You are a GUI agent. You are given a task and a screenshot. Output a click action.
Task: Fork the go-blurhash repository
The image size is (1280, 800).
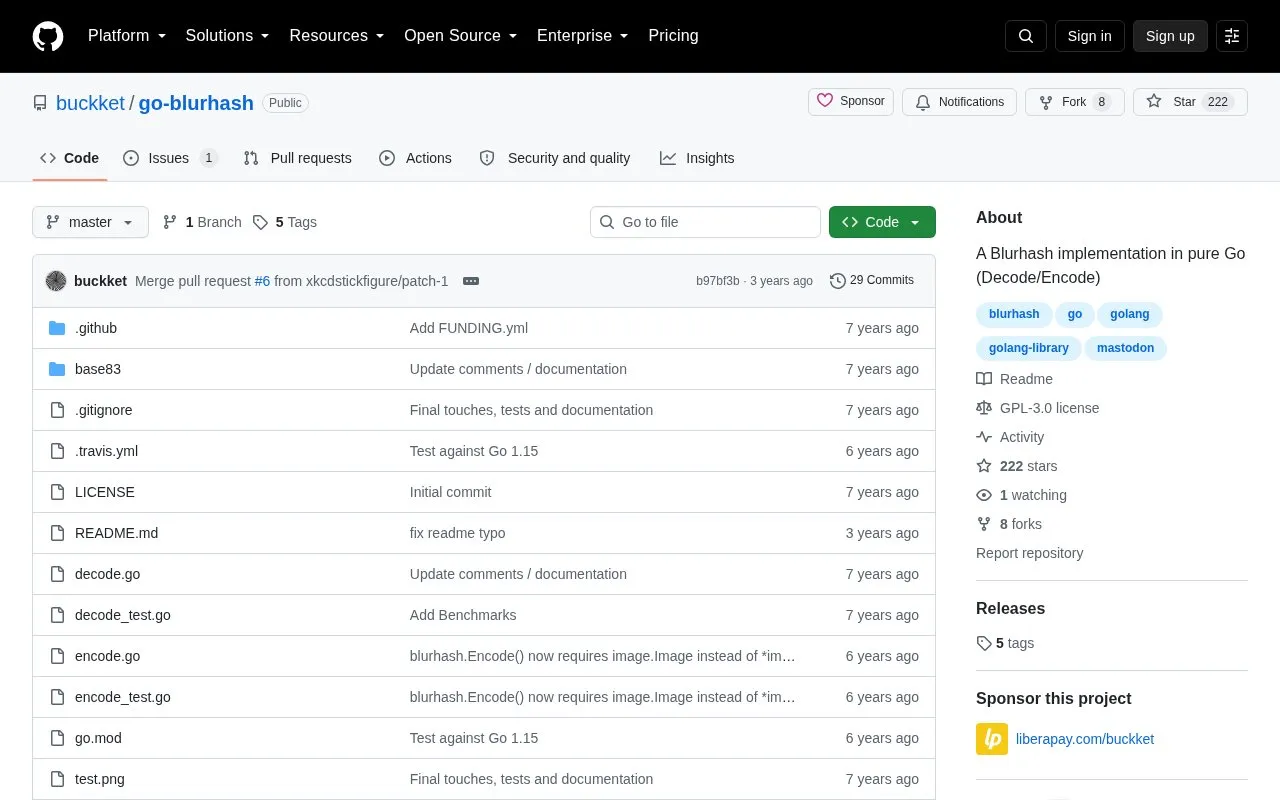pyautogui.click(x=1075, y=102)
